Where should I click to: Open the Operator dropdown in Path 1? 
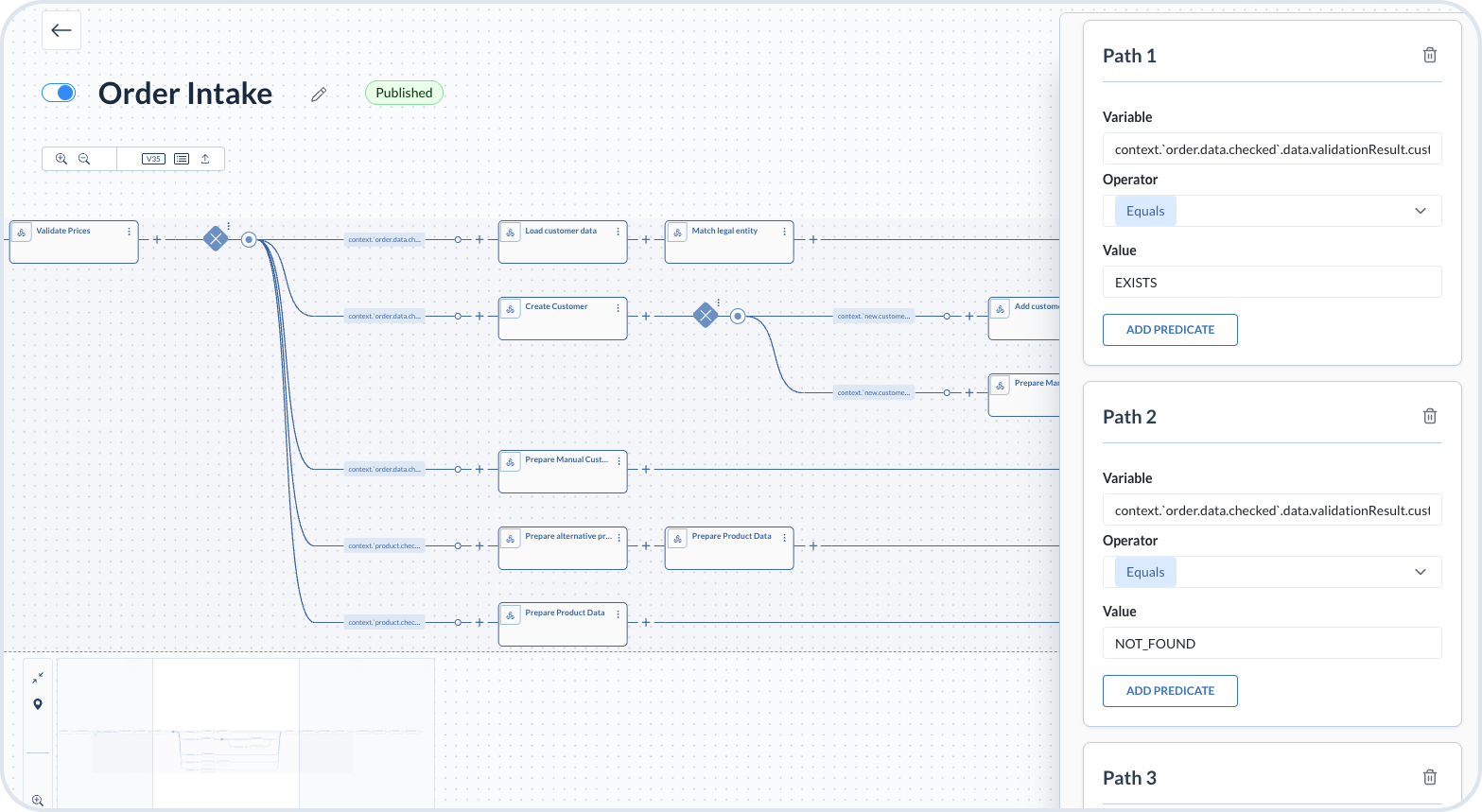1271,210
